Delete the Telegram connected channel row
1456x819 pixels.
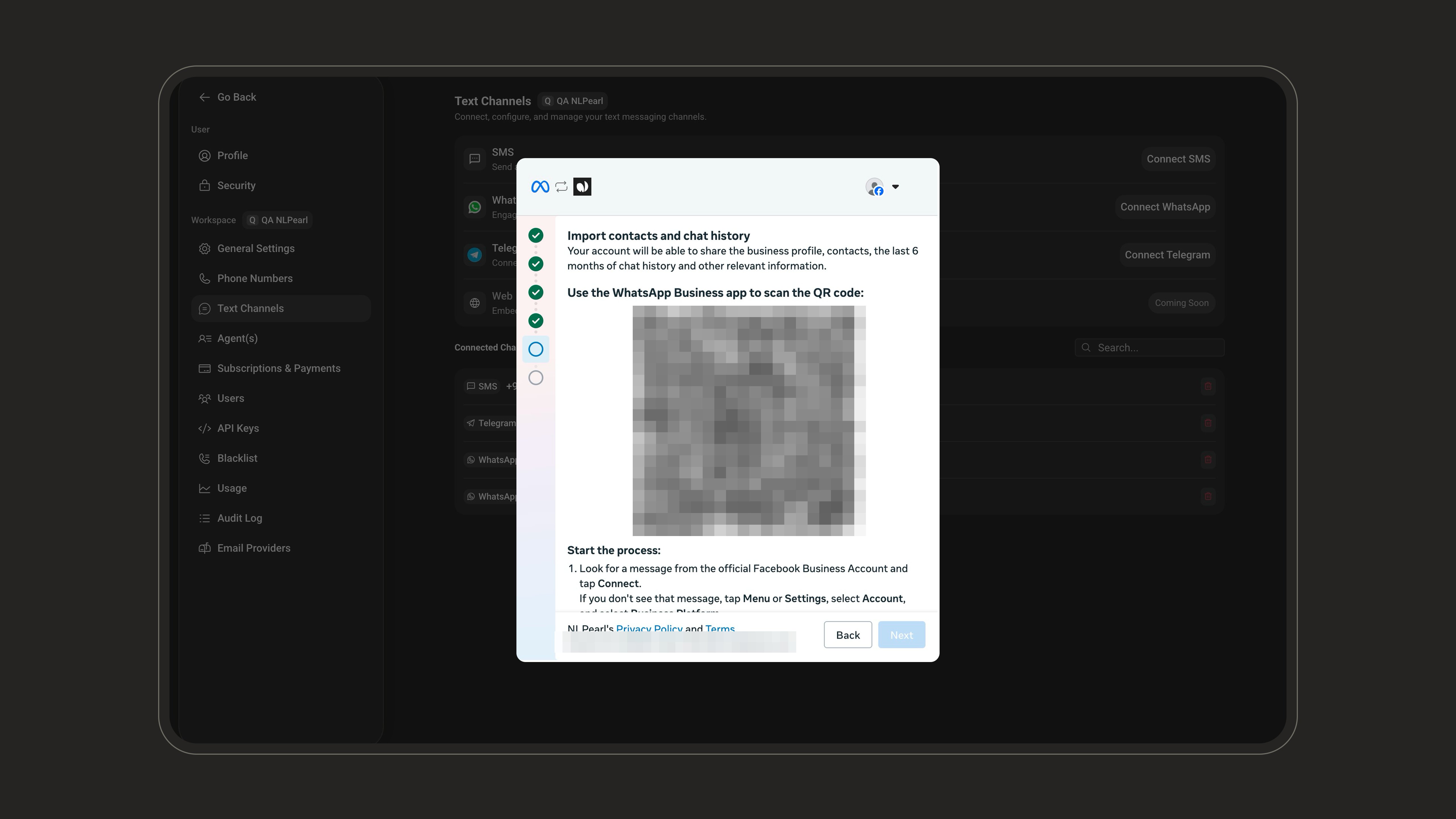click(1207, 423)
